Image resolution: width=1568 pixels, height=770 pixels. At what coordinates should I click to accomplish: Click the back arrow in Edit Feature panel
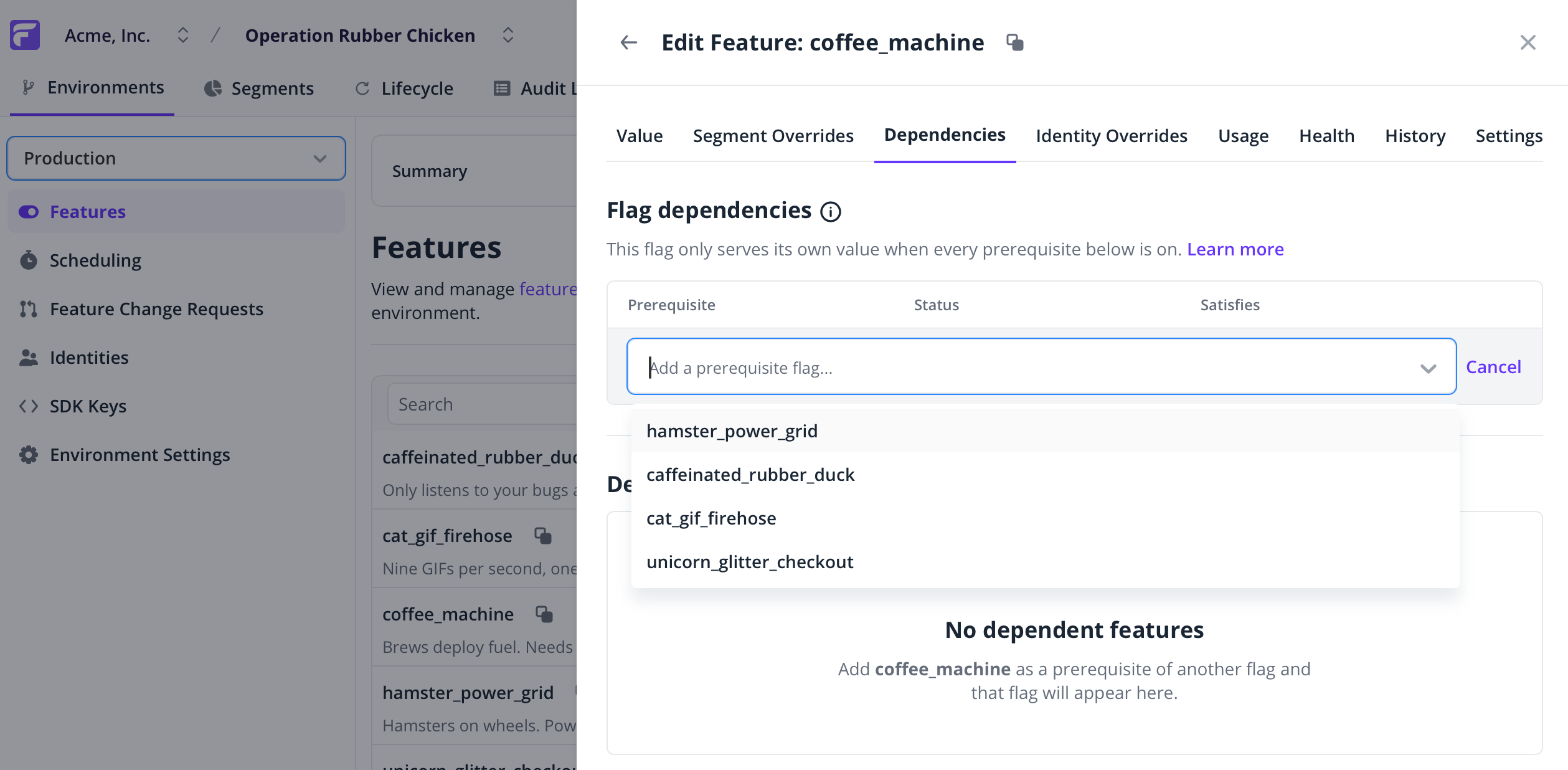click(629, 42)
